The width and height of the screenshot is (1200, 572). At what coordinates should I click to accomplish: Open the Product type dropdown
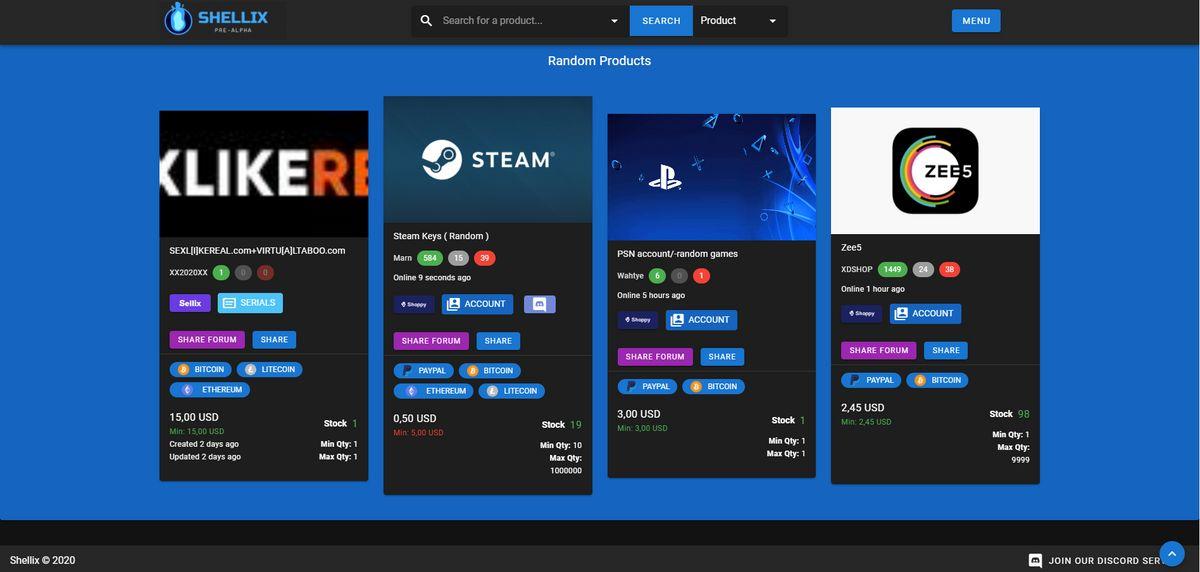[740, 21]
